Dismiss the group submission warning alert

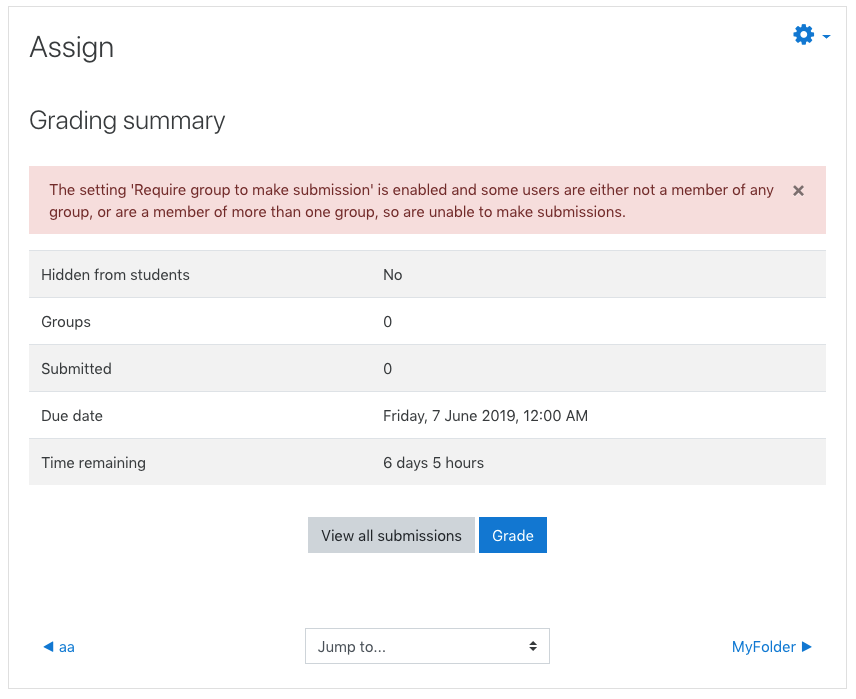(798, 191)
